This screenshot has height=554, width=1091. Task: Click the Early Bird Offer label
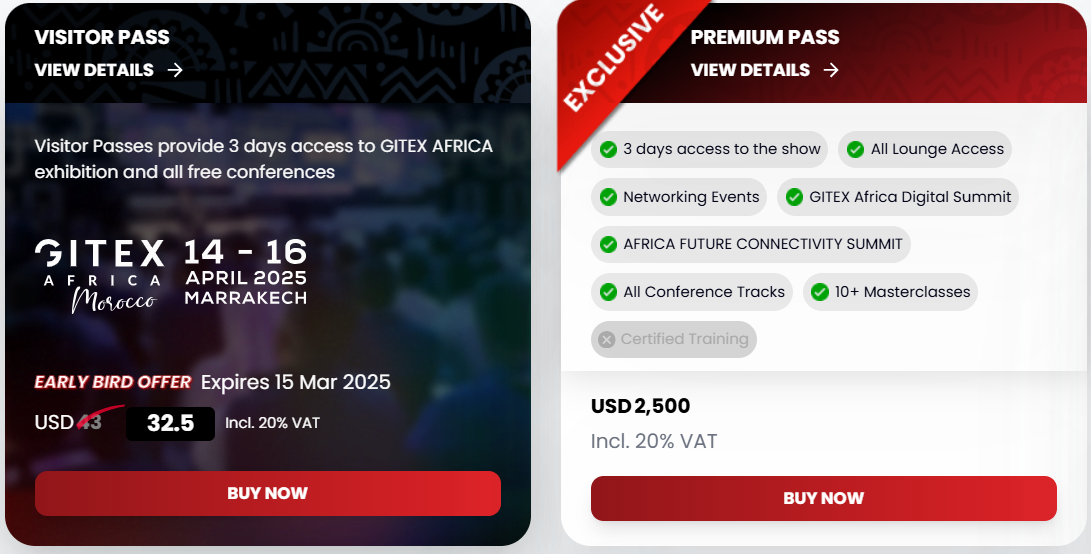coord(113,382)
